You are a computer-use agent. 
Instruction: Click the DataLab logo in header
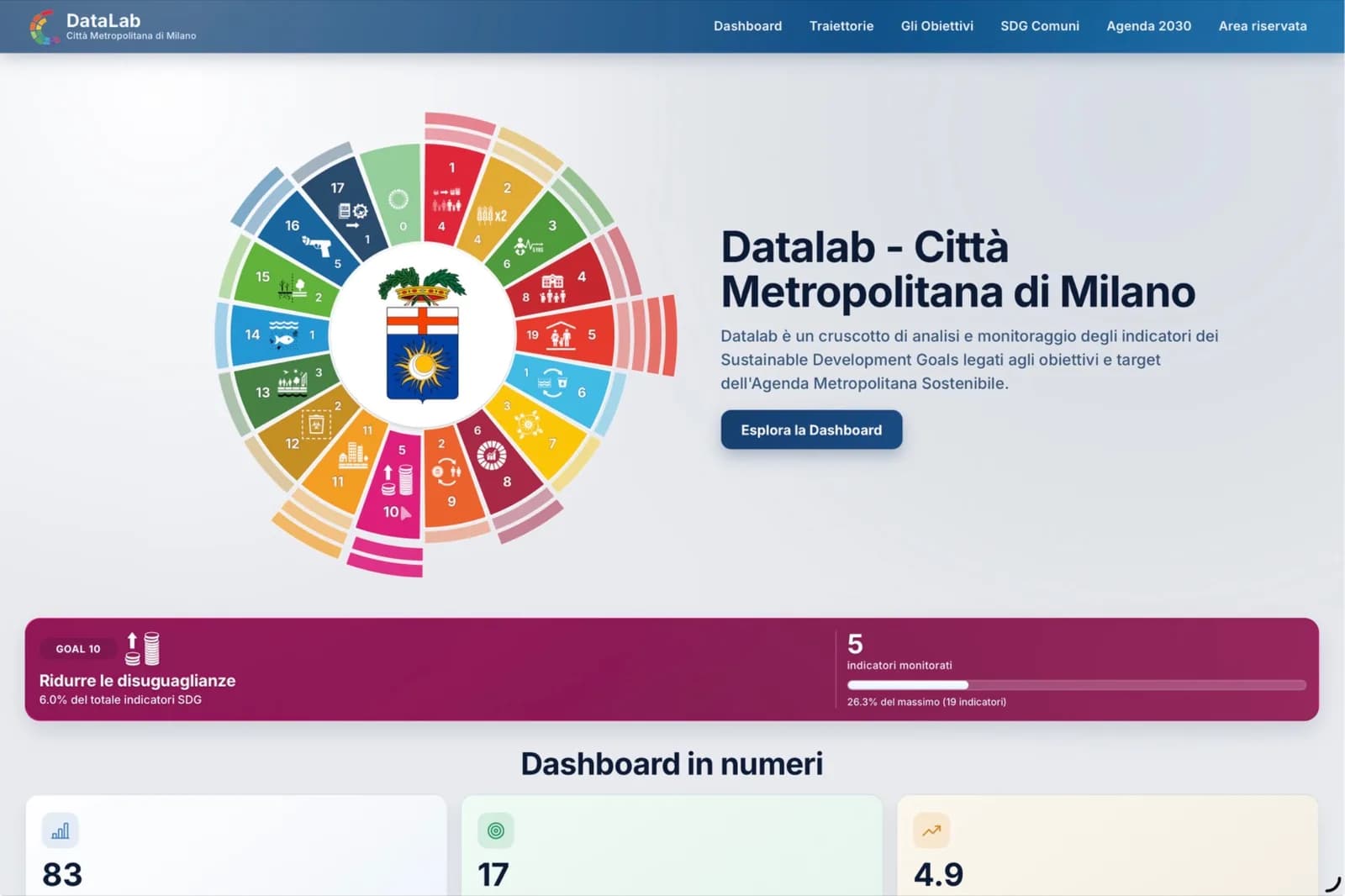click(112, 26)
